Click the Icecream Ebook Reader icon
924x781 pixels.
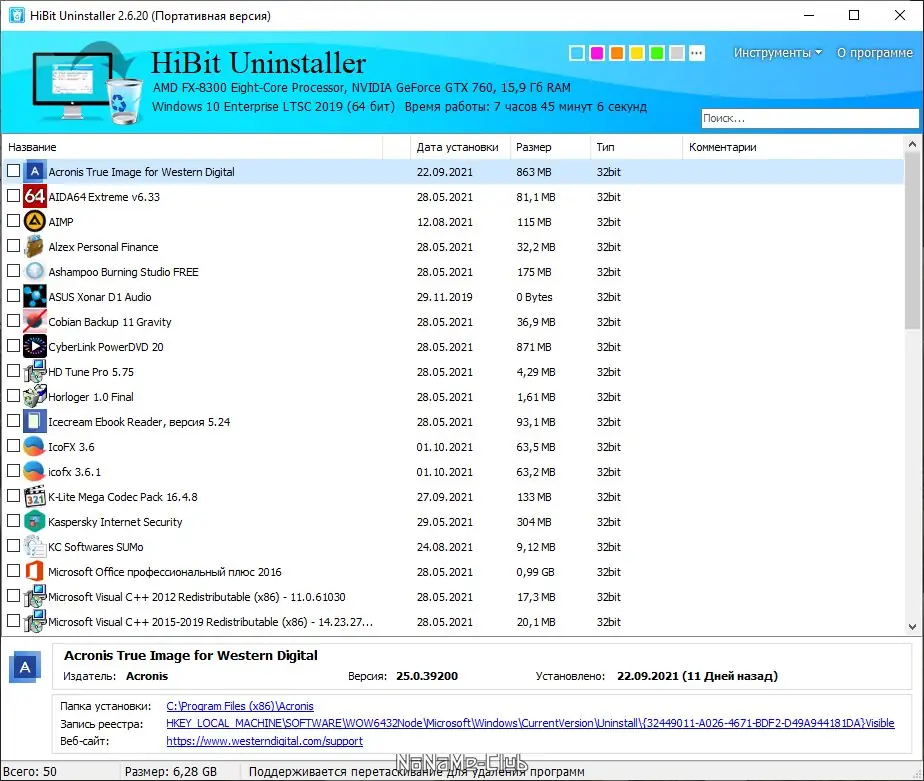click(35, 421)
